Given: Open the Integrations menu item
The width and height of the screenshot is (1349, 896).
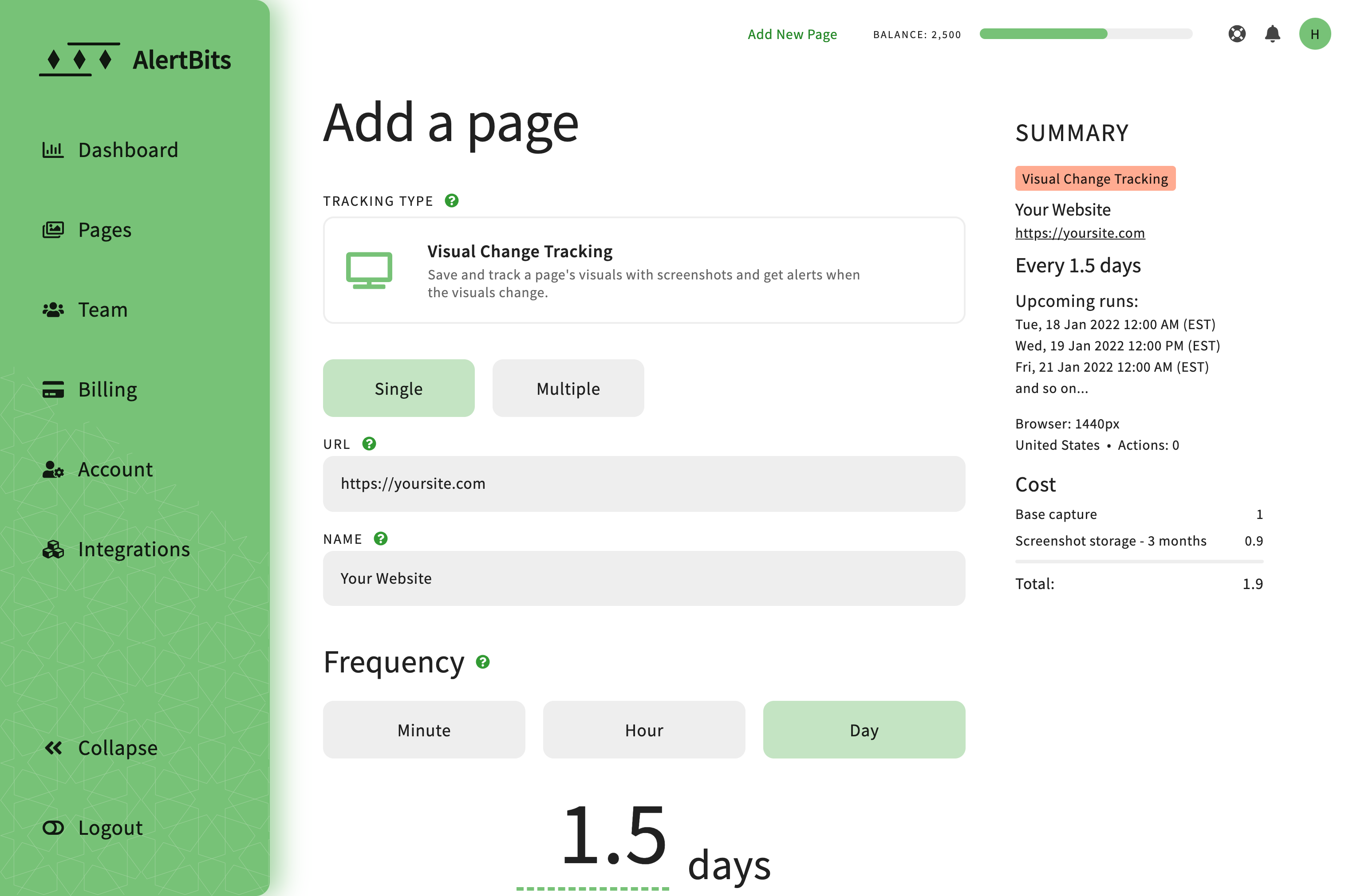Looking at the screenshot, I should [117, 549].
